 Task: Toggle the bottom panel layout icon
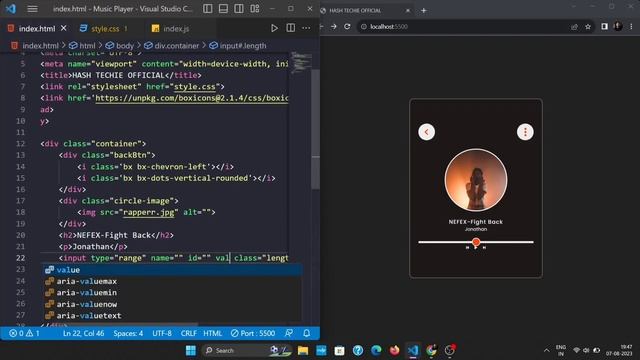pyautogui.click(x=223, y=9)
